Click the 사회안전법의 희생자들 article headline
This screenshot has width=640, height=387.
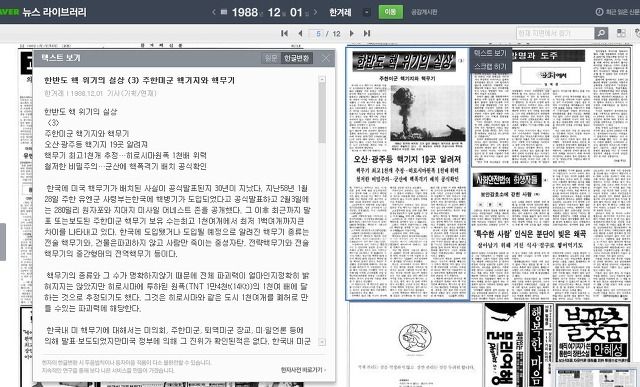tap(507, 179)
